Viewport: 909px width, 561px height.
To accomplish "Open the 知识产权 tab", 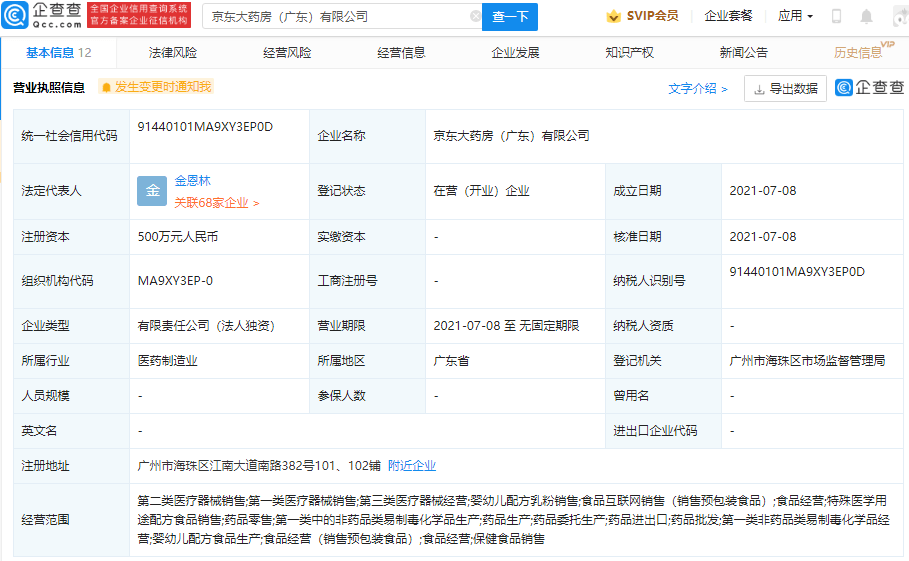I will coord(629,53).
